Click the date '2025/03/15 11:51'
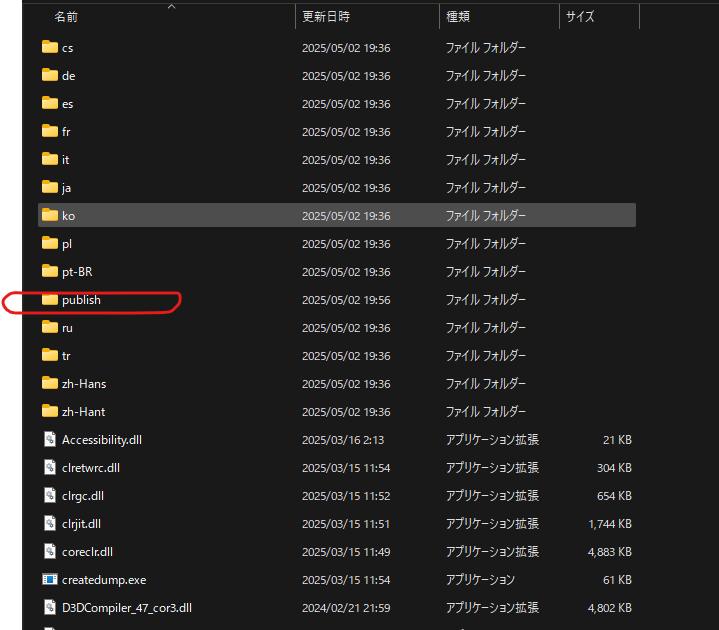The width and height of the screenshot is (719, 630). pos(346,524)
